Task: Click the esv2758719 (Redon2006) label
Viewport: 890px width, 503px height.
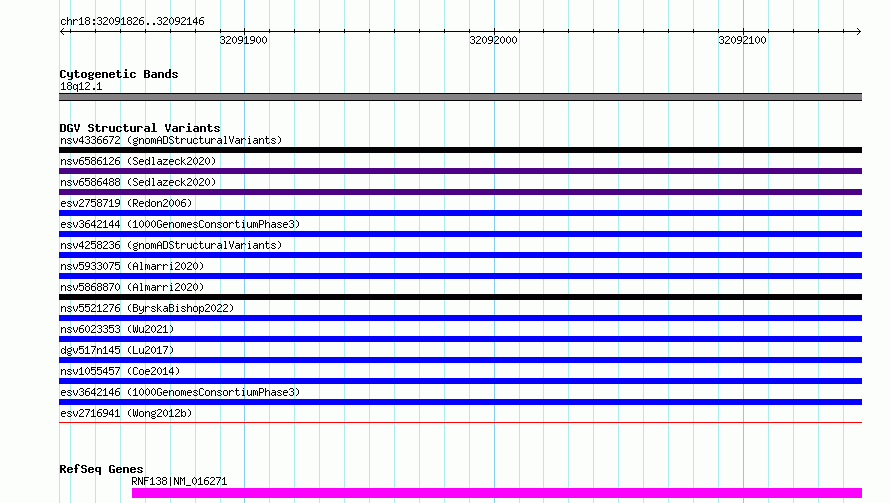Action: click(126, 203)
